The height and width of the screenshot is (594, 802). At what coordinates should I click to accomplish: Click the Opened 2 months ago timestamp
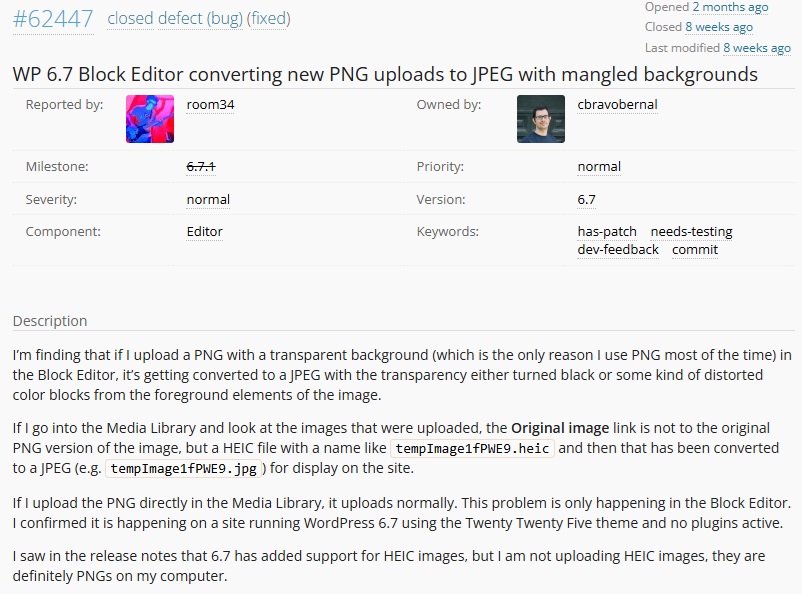point(730,7)
